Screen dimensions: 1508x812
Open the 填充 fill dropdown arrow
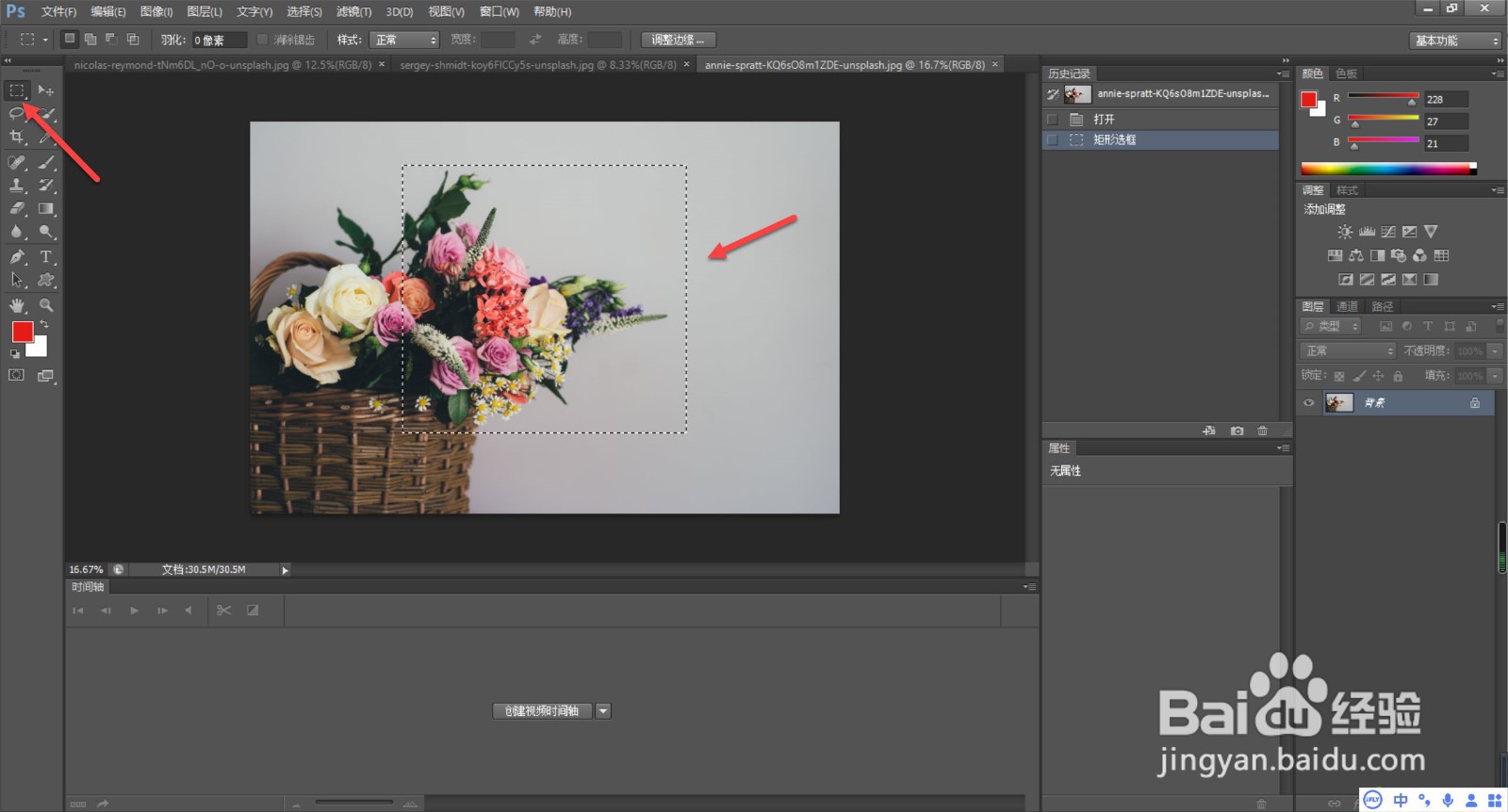point(1495,375)
